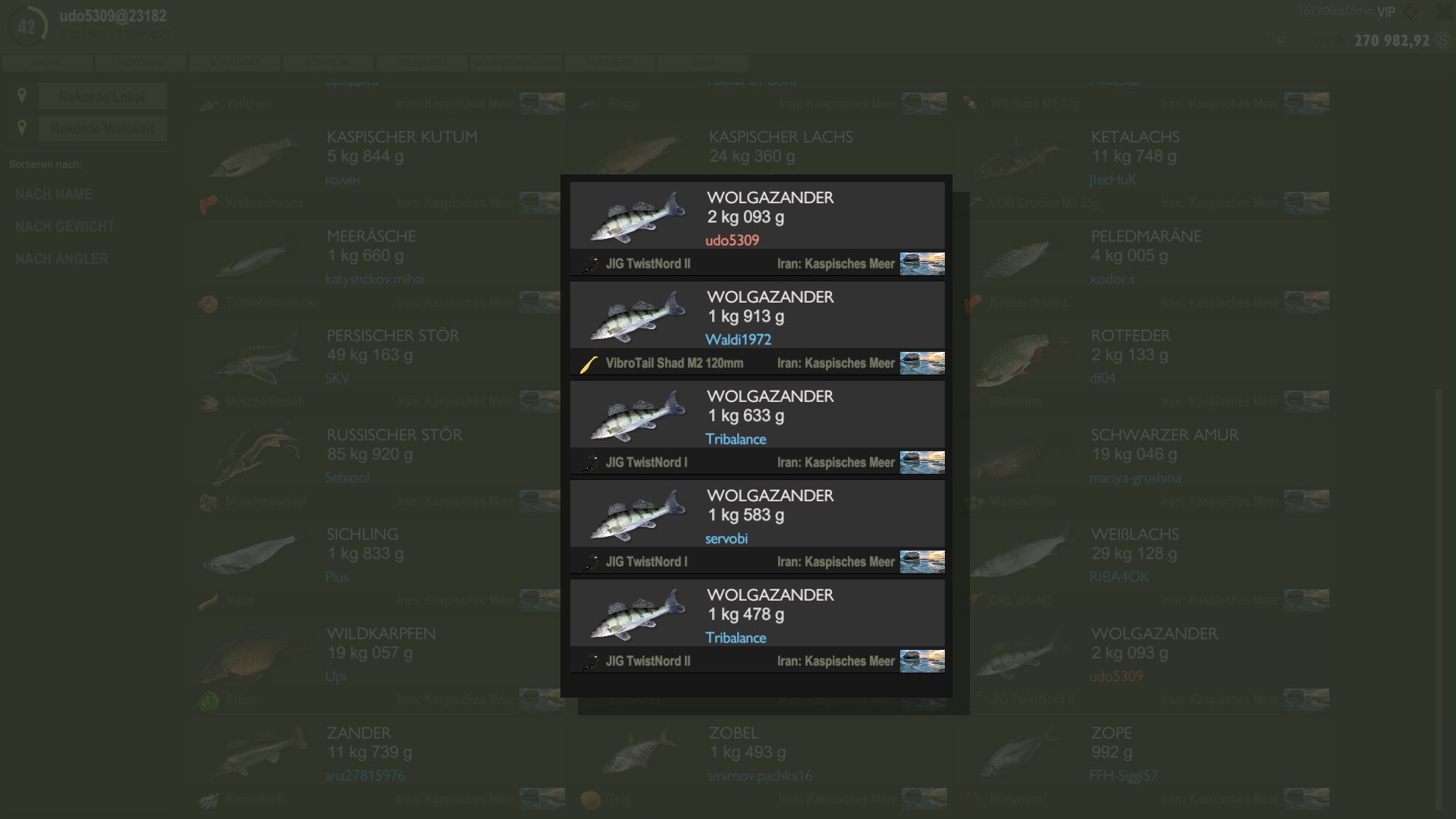This screenshot has width=1456, height=819.
Task: Click the Made bait icon under Sichling
Action: 209,601
